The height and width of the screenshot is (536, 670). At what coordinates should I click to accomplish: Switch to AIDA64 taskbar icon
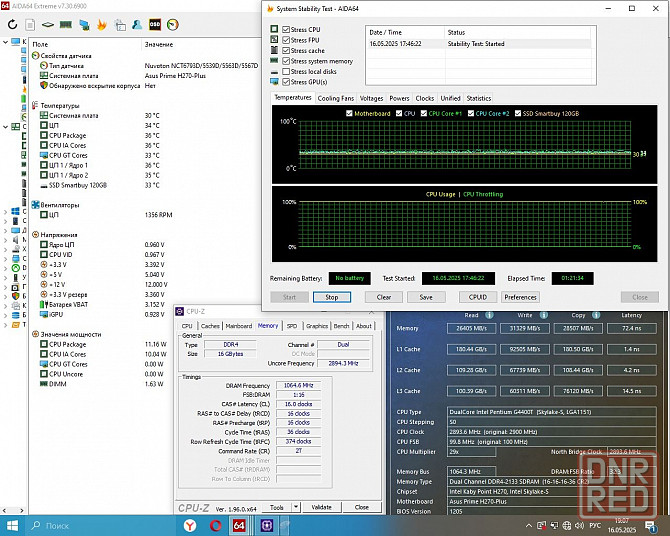[239, 525]
